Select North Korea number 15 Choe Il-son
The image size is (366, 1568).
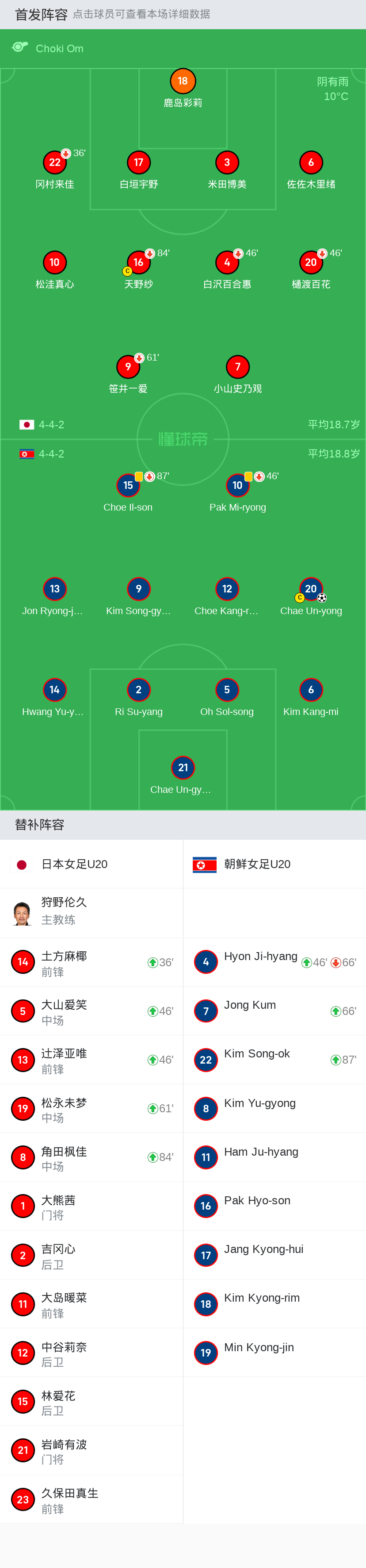point(128,485)
